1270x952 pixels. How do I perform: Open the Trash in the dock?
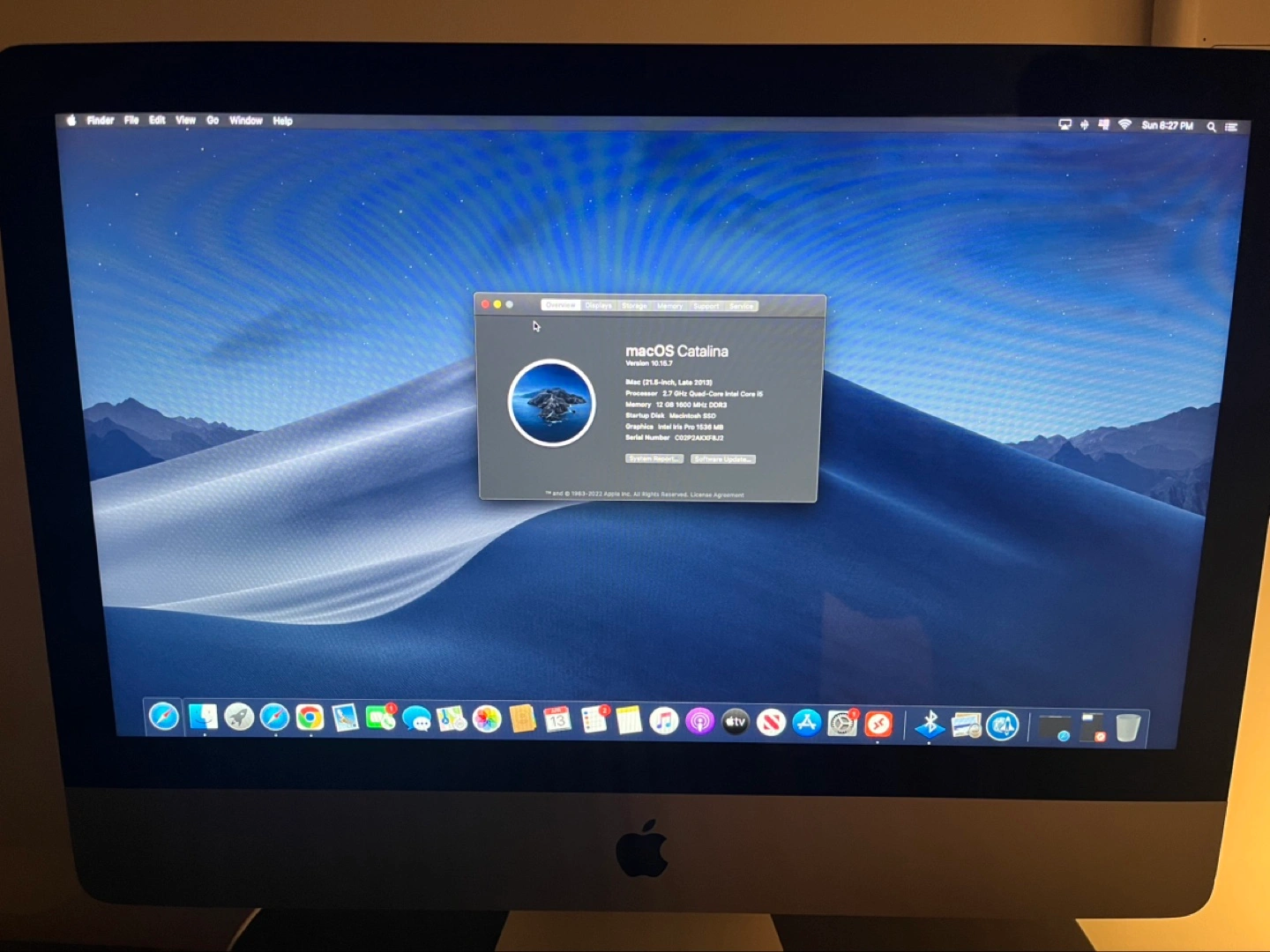(x=1127, y=728)
